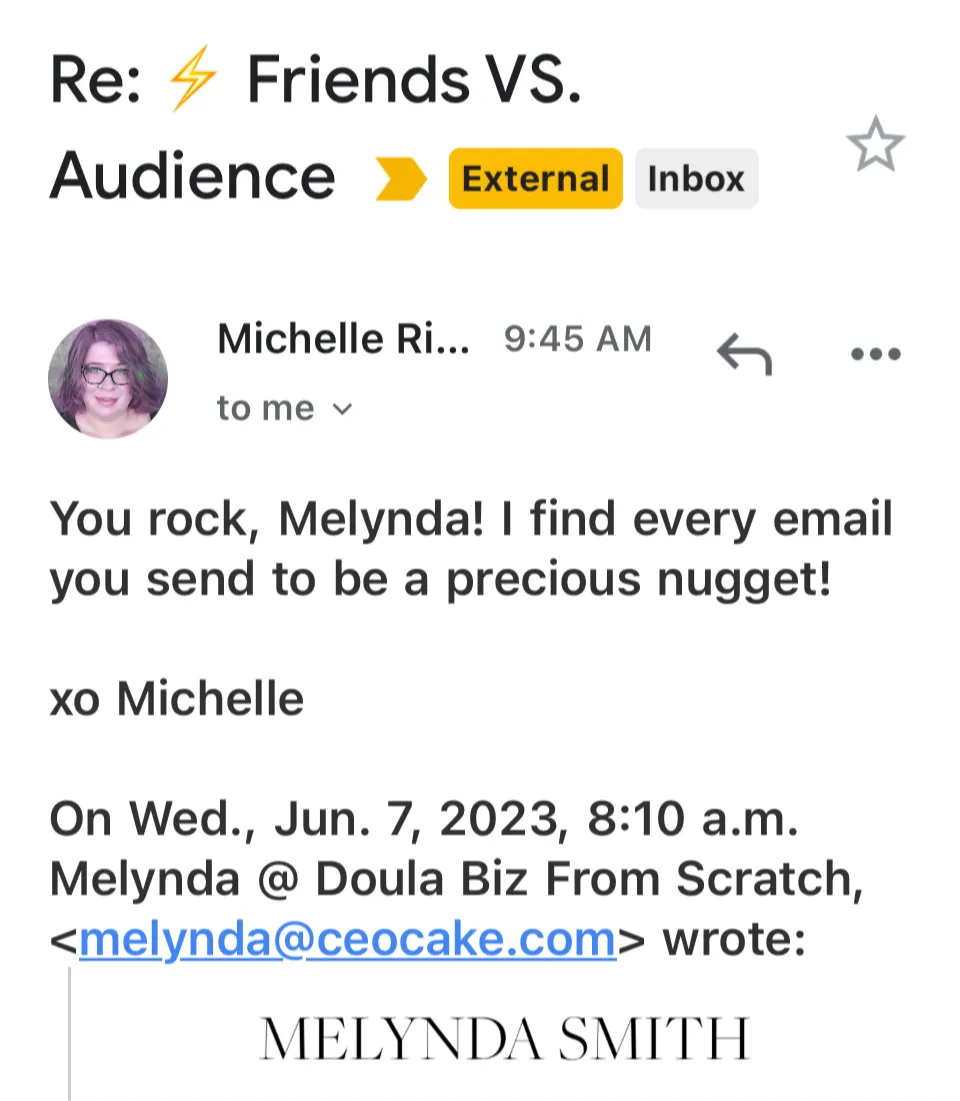Expand recipient details chevron next to 'to me'
Screen dimensions: 960x1101
tap(342, 409)
